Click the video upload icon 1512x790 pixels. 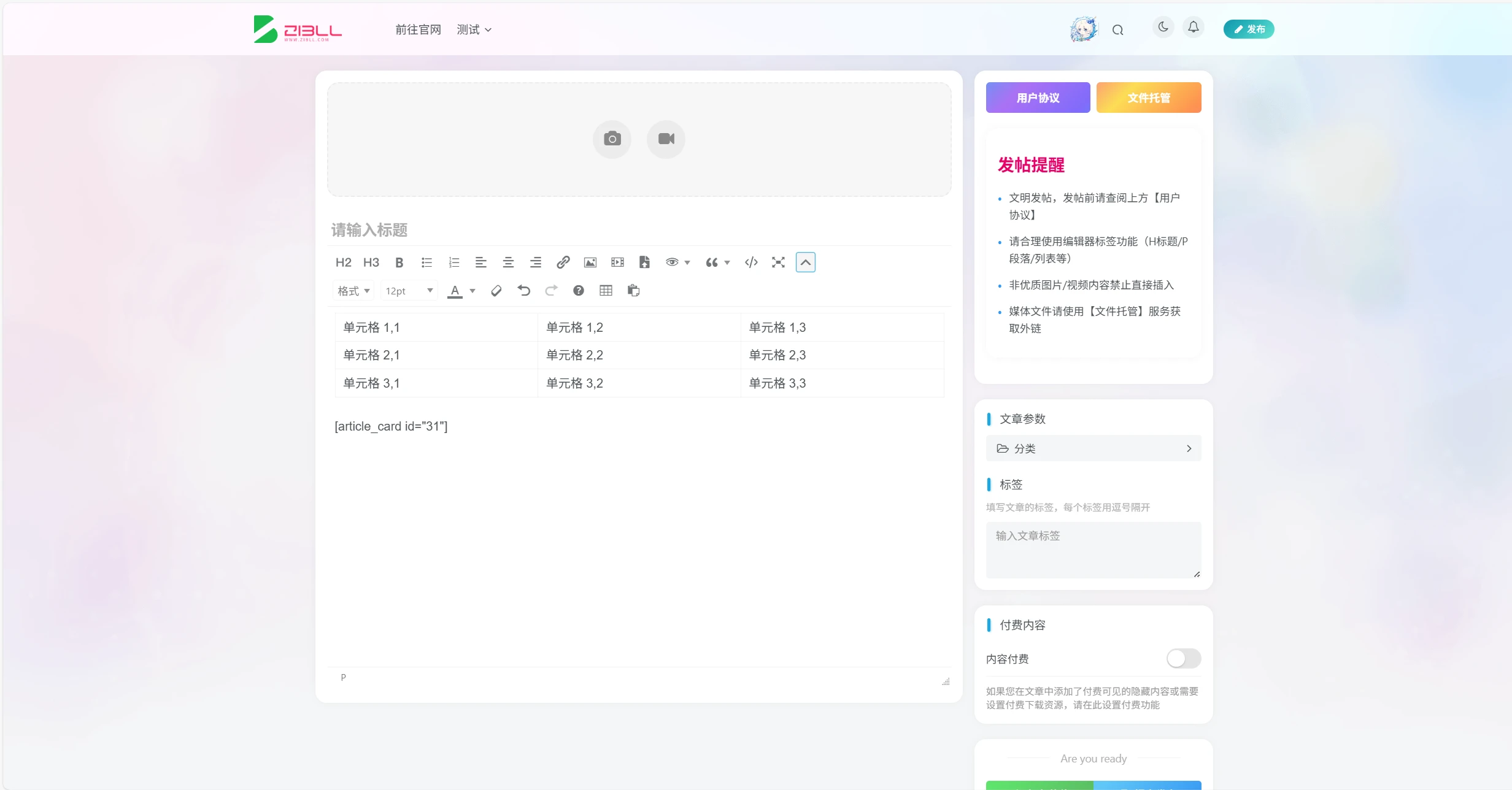666,139
